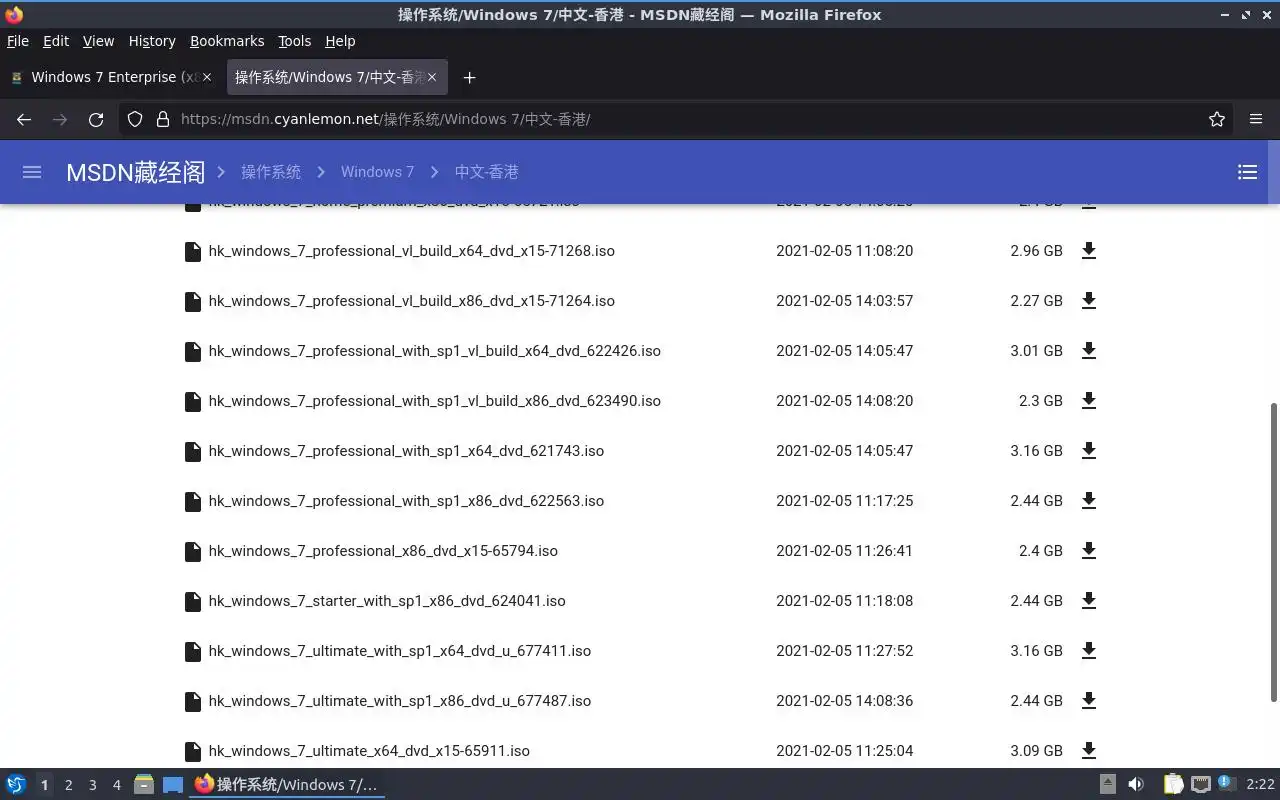Click the notification tray icon with badge

(1227, 785)
